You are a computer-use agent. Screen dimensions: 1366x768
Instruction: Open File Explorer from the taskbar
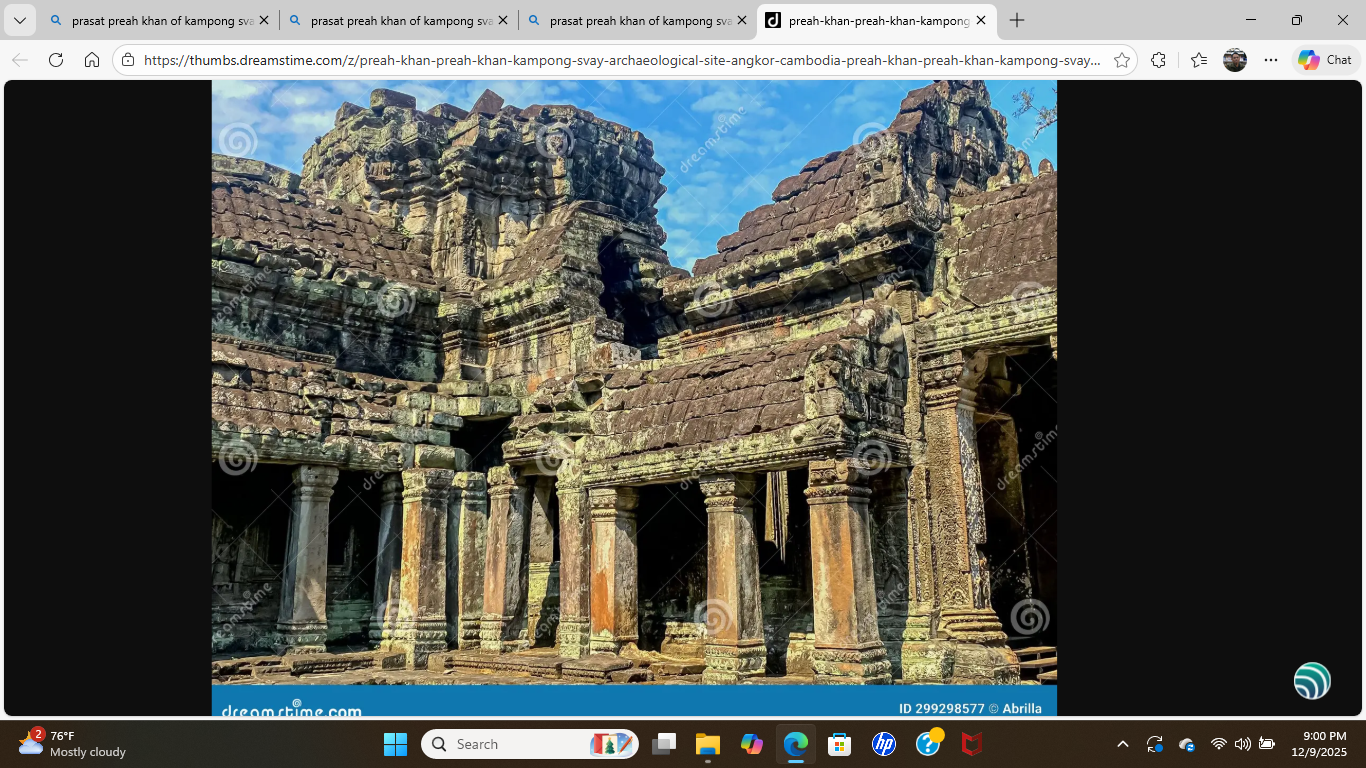point(708,744)
